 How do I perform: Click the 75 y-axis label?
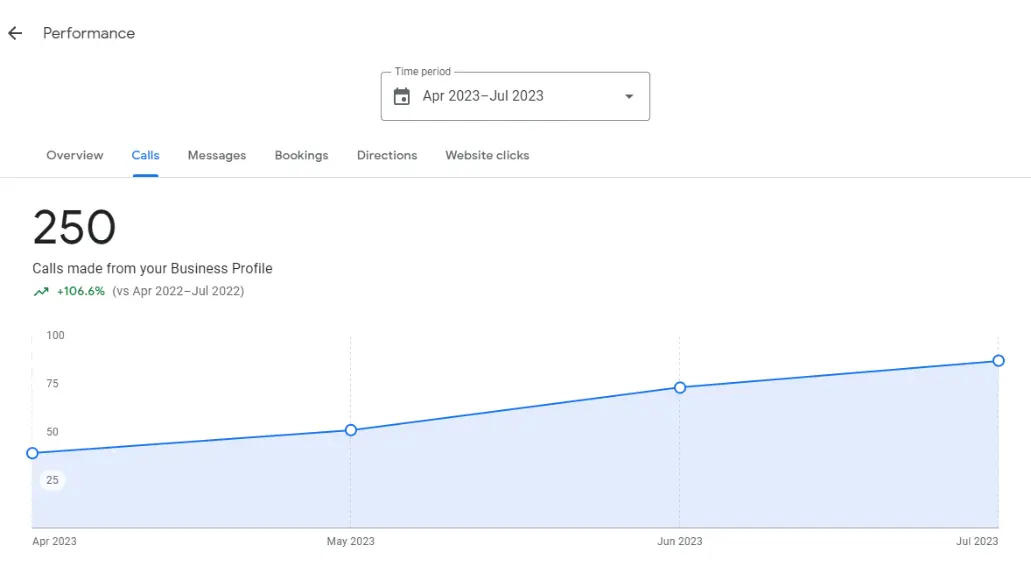[53, 383]
